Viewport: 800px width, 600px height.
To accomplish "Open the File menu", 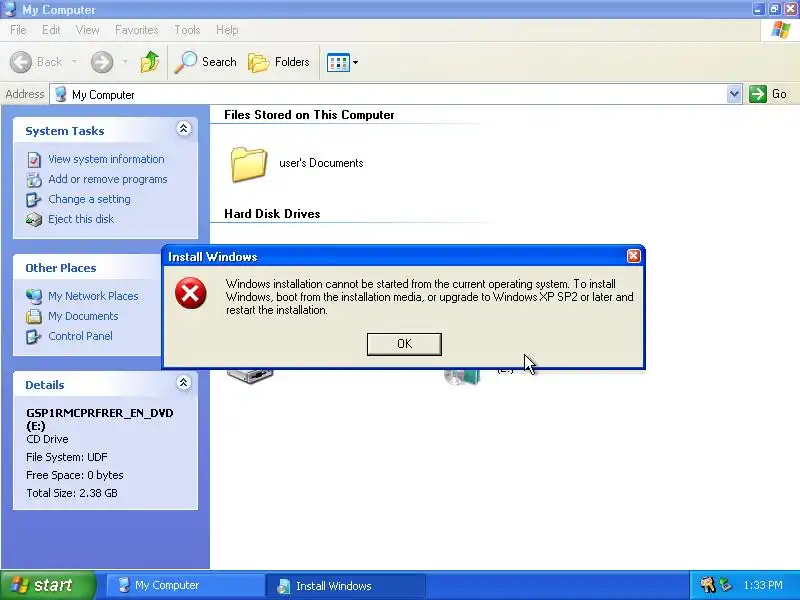I will tap(18, 30).
